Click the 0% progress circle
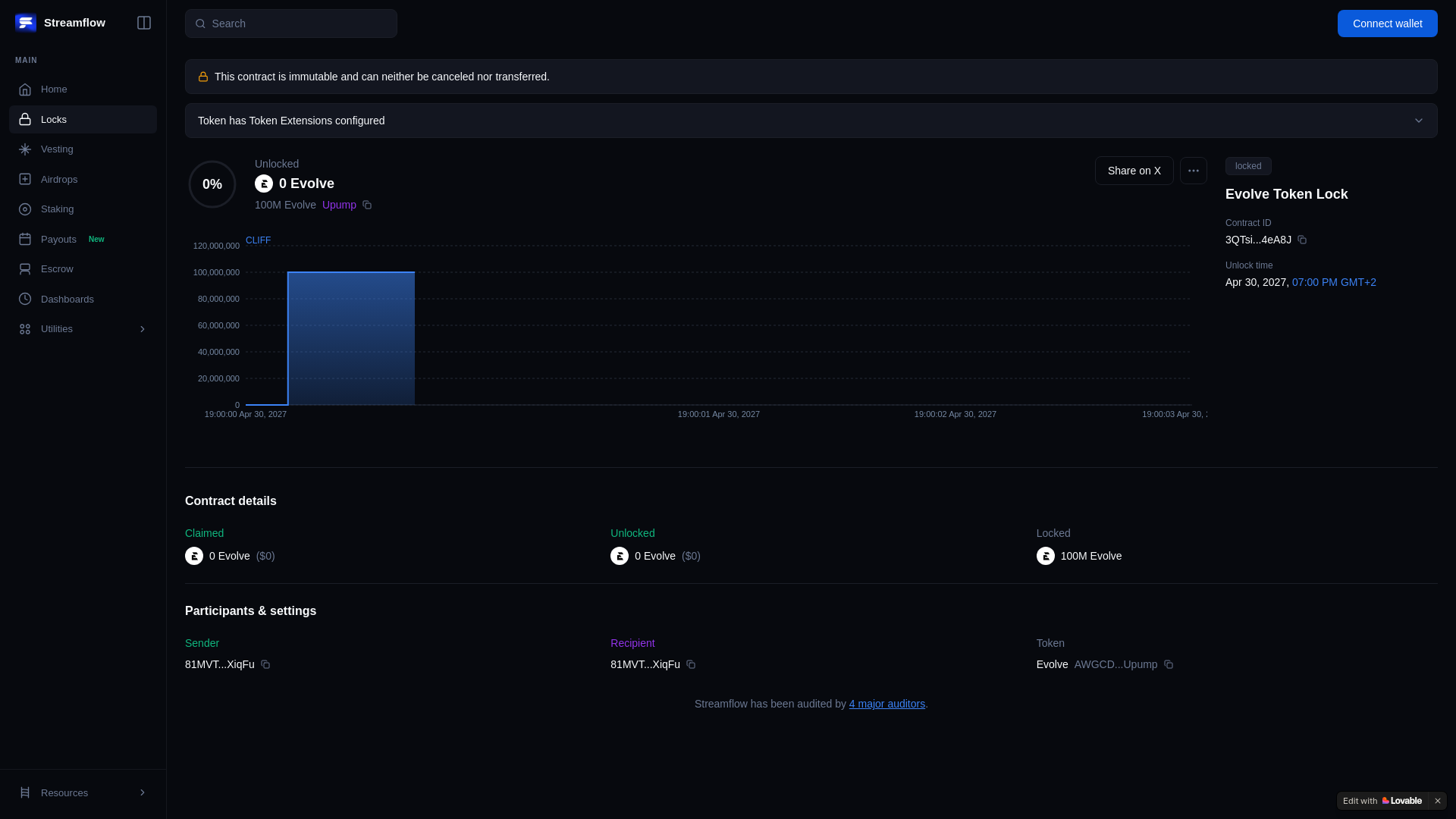Viewport: 1456px width, 819px height. pos(212,184)
